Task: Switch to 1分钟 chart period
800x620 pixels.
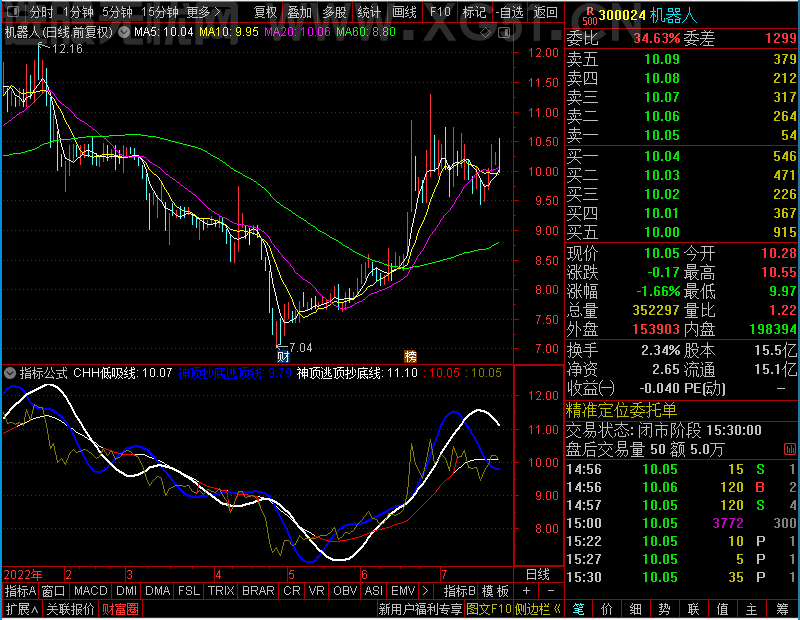Action: pyautogui.click(x=78, y=12)
